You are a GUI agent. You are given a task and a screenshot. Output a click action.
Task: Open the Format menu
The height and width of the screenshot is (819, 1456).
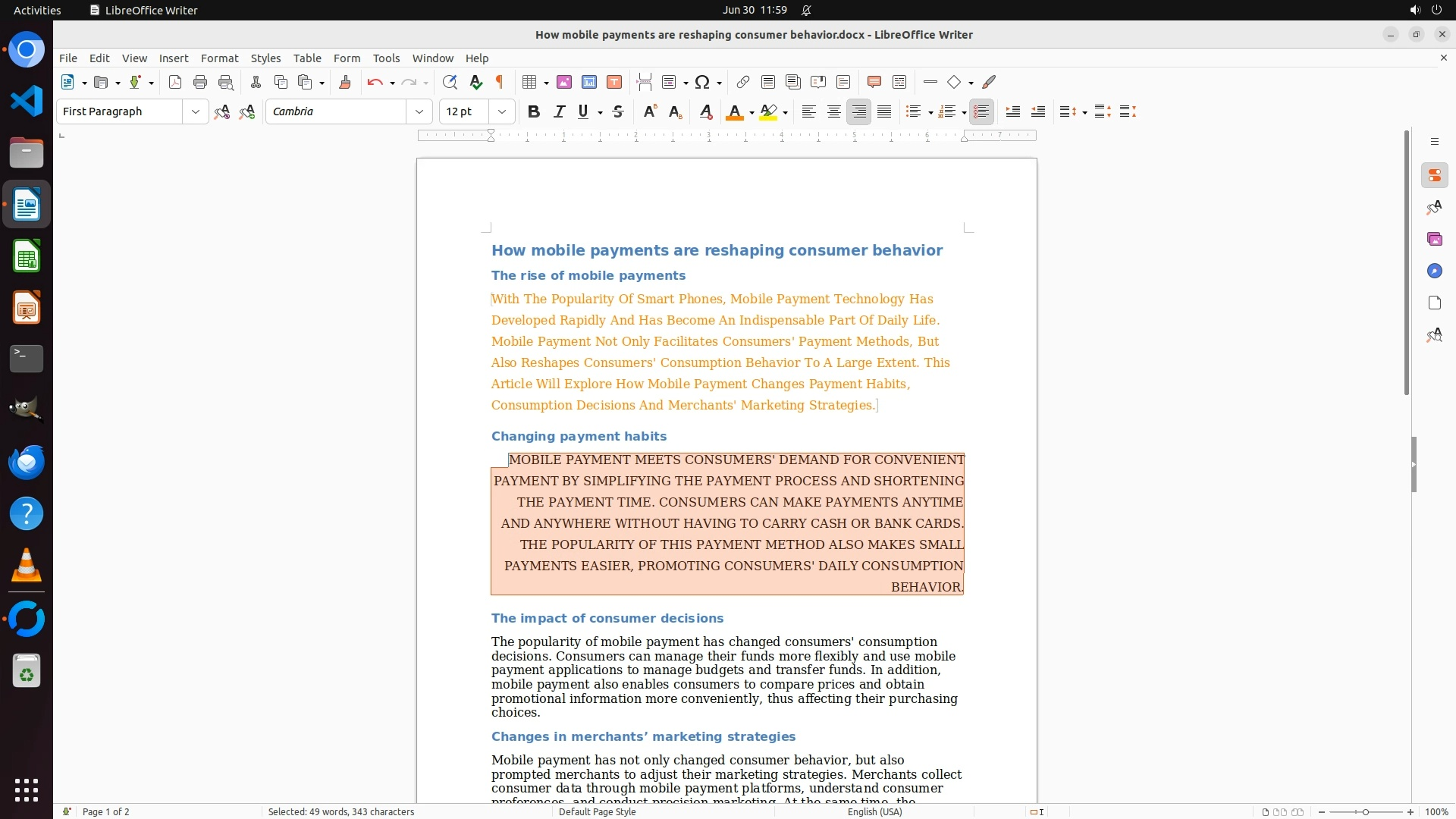pos(219,58)
